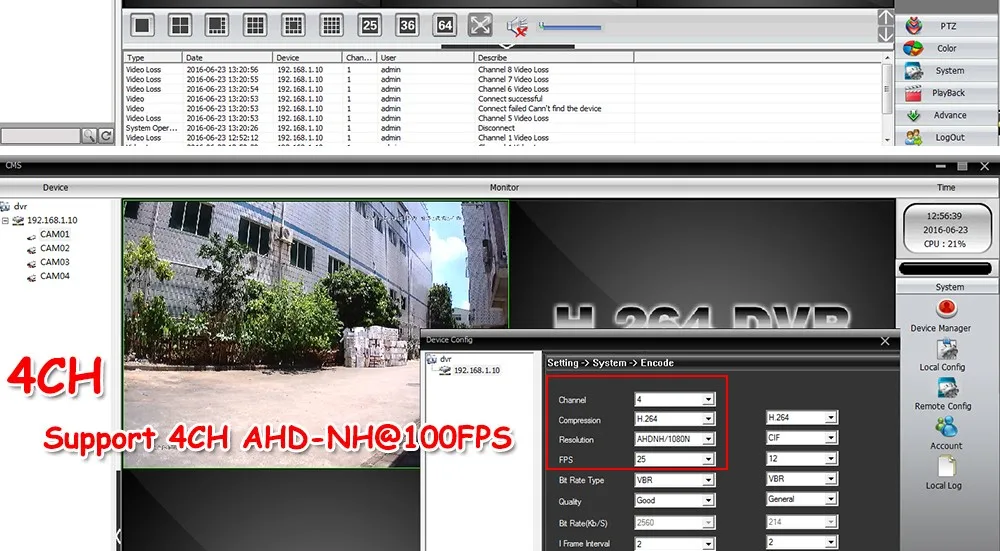Open Device Manager

(941, 317)
